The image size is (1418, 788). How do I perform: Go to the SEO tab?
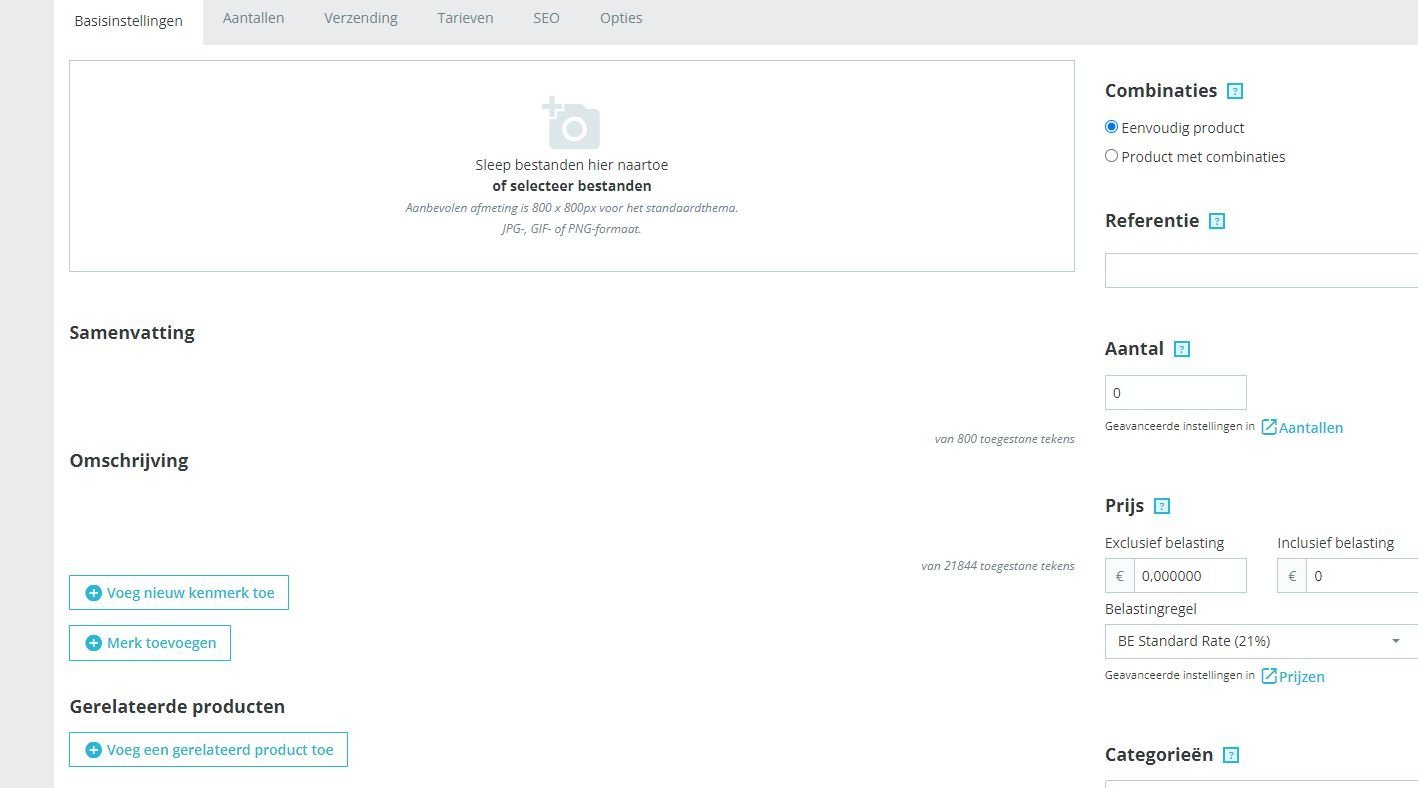click(546, 18)
